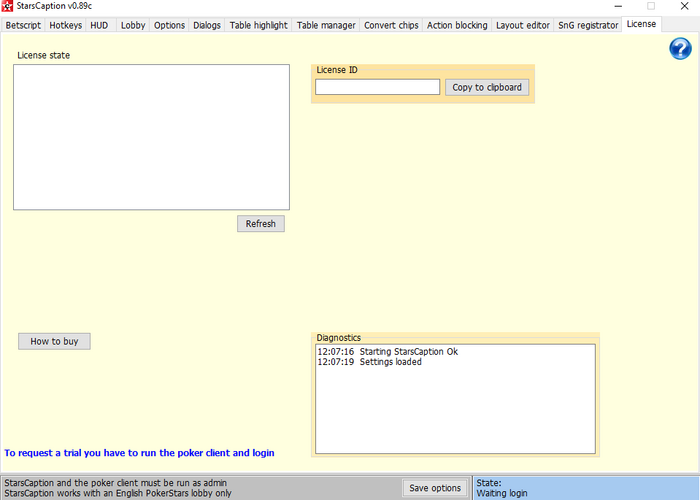Click the blue trial request message text
The height and width of the screenshot is (500, 700).
click(x=139, y=453)
